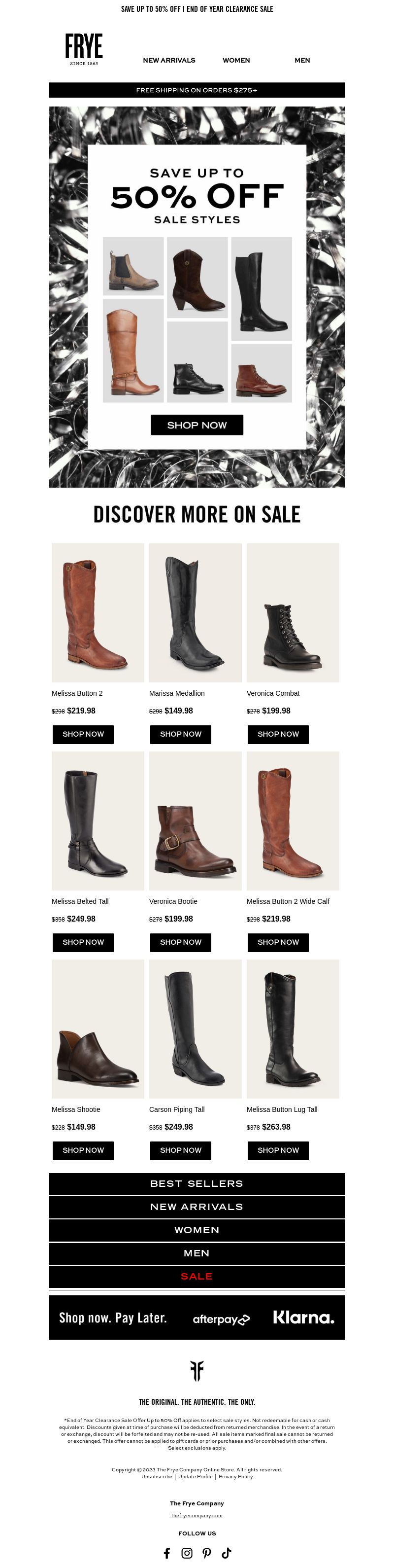Click the Carson Piping Tall boot image
Image resolution: width=394 pixels, height=1568 pixels.
coord(195,1029)
